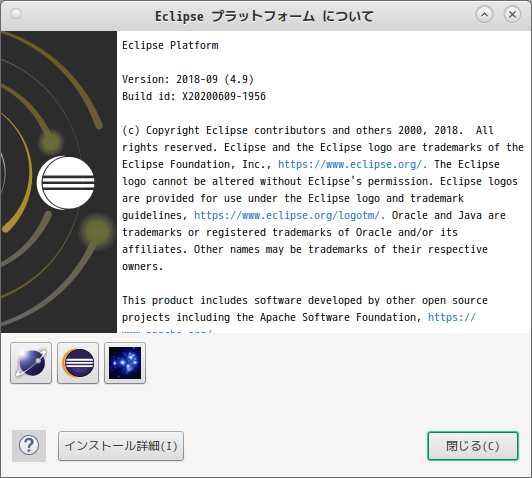
Task: Open help with the question mark icon
Action: (x=29, y=446)
